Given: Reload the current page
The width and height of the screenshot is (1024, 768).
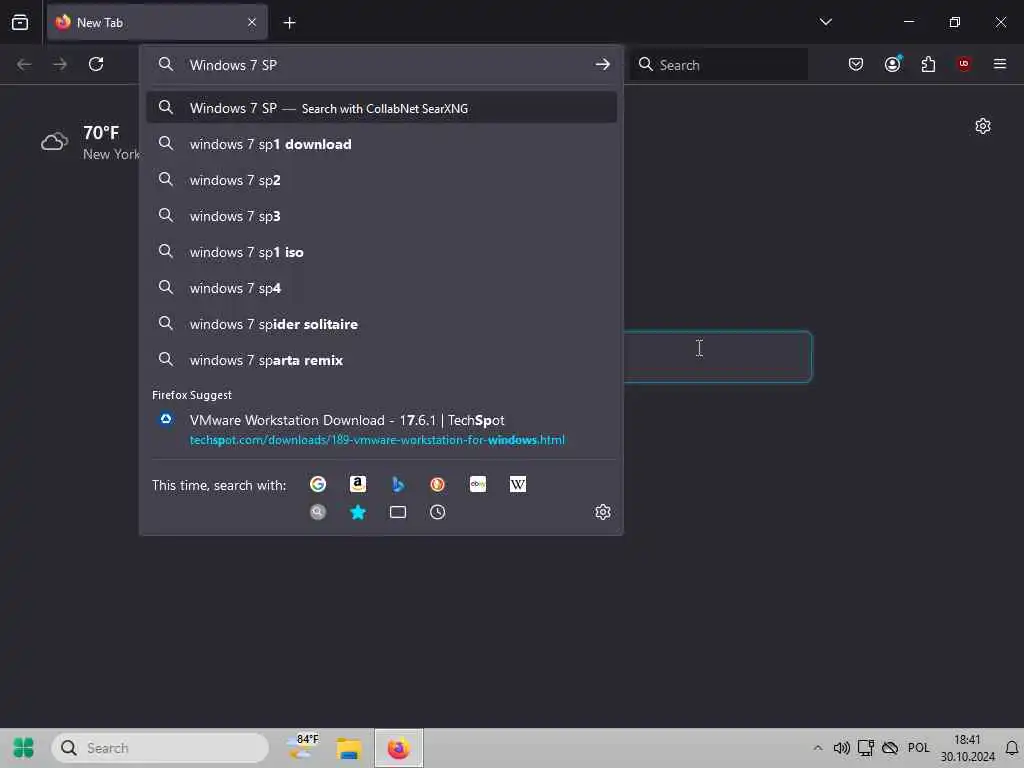Looking at the screenshot, I should [96, 64].
